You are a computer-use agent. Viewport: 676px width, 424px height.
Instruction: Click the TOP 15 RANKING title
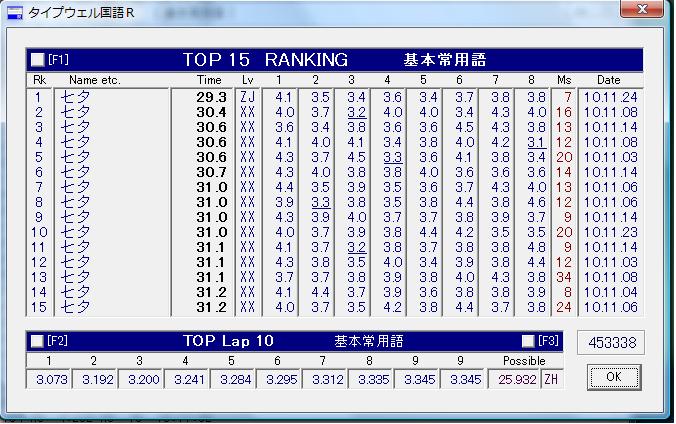click(265, 60)
